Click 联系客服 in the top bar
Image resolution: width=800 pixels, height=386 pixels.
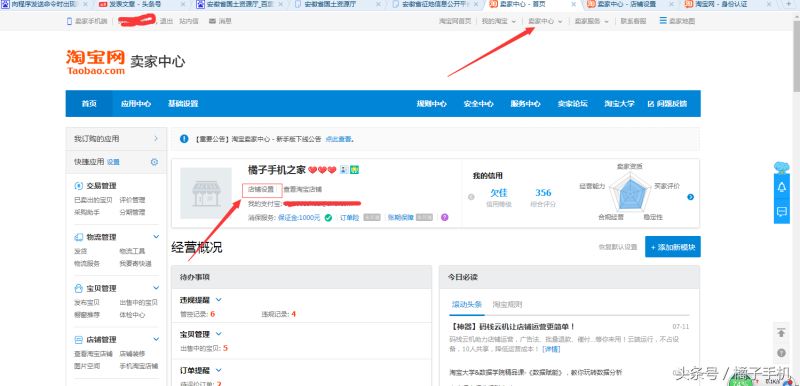pyautogui.click(x=634, y=21)
